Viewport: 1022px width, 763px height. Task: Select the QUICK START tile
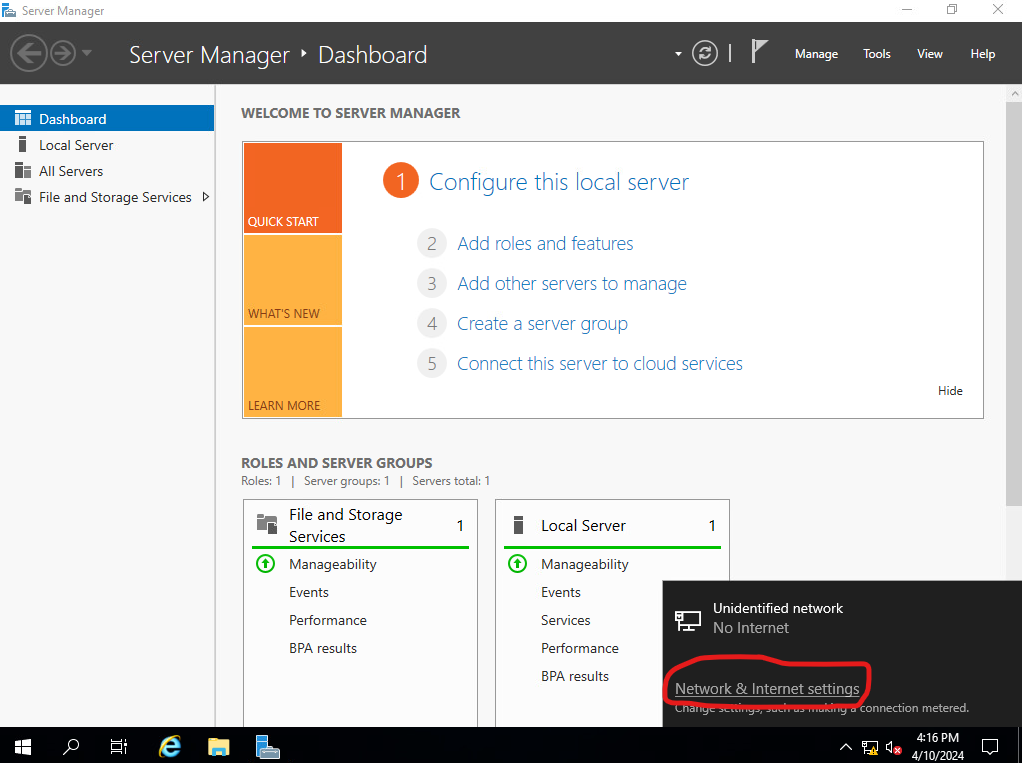tap(293, 188)
